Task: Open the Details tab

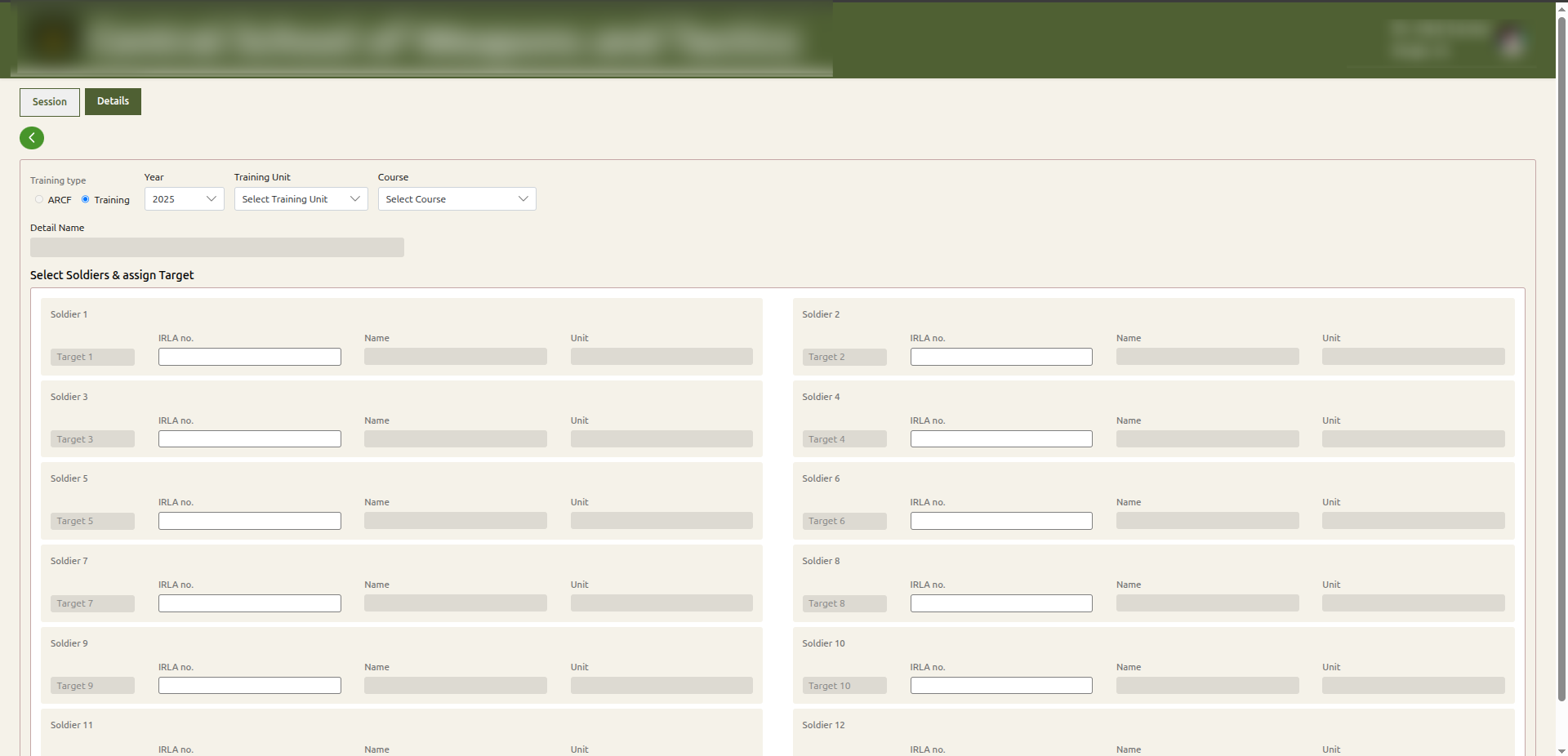Action: (113, 101)
